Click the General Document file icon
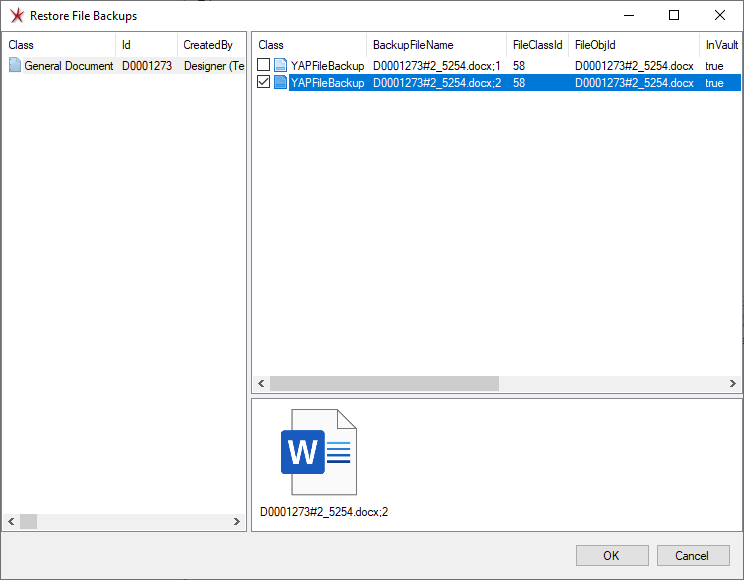The width and height of the screenshot is (744, 580). pyautogui.click(x=15, y=66)
